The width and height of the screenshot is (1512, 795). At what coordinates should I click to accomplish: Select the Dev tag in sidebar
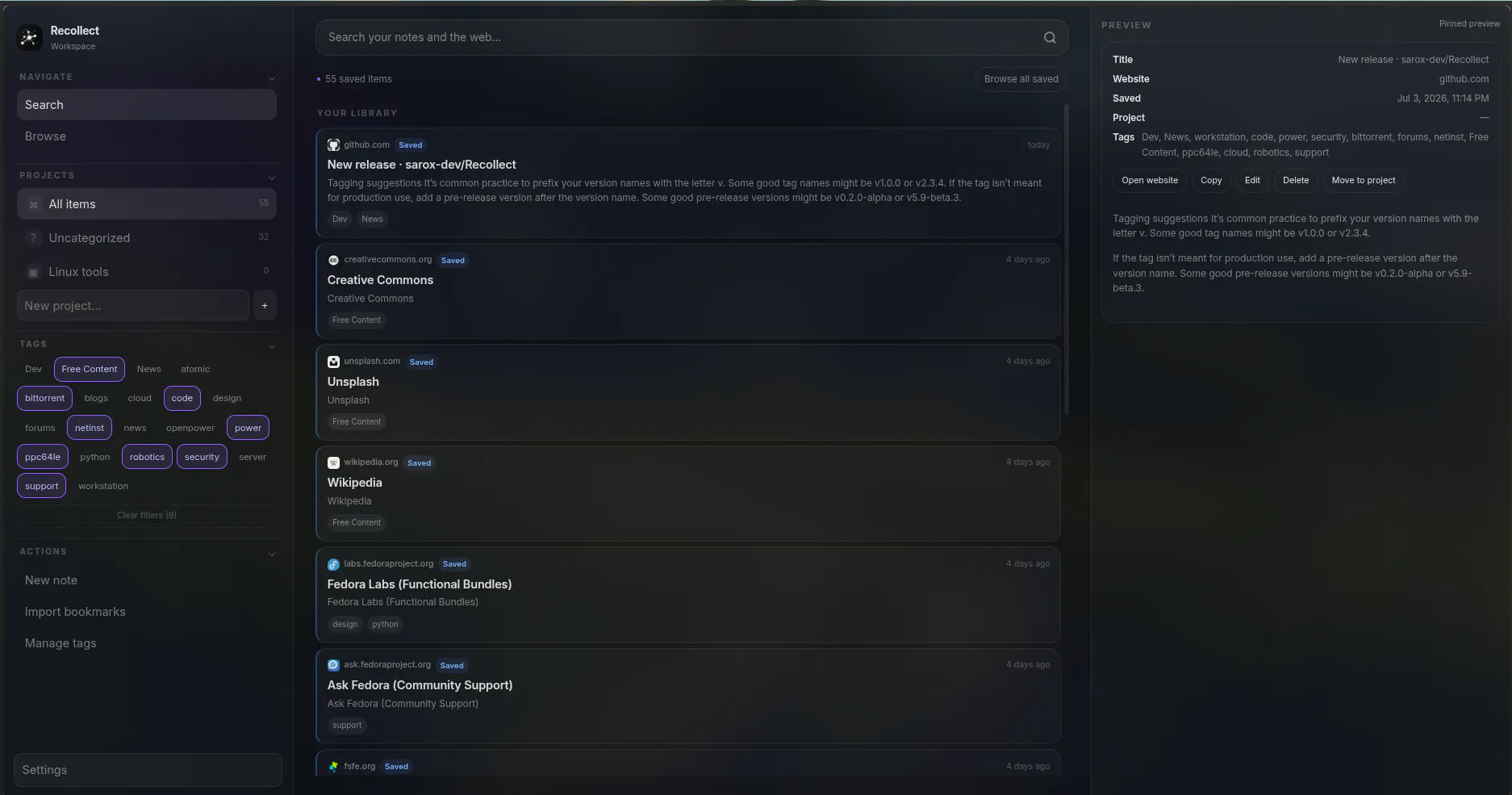33,369
